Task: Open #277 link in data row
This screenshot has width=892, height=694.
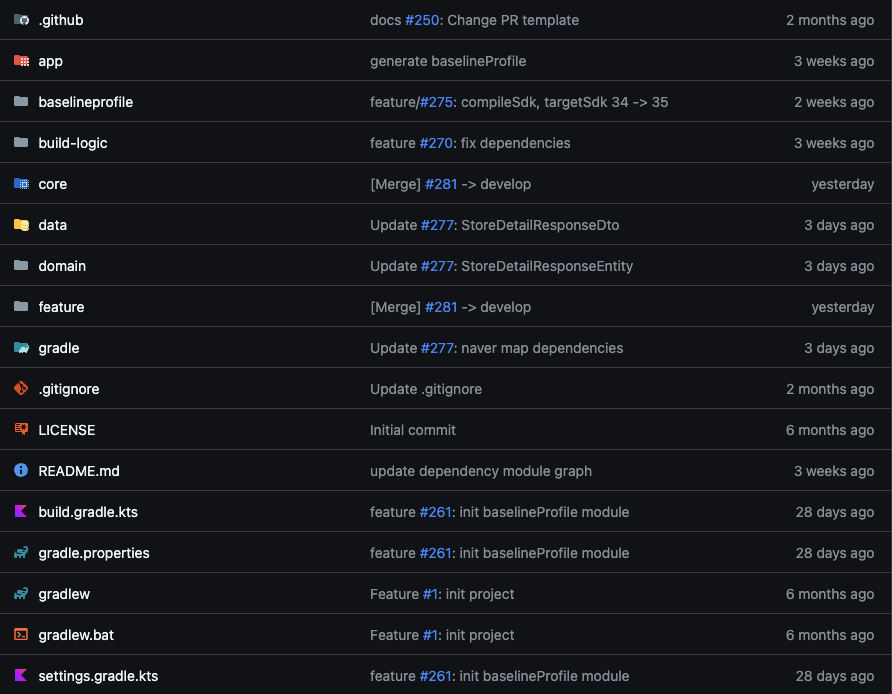Action: point(437,225)
